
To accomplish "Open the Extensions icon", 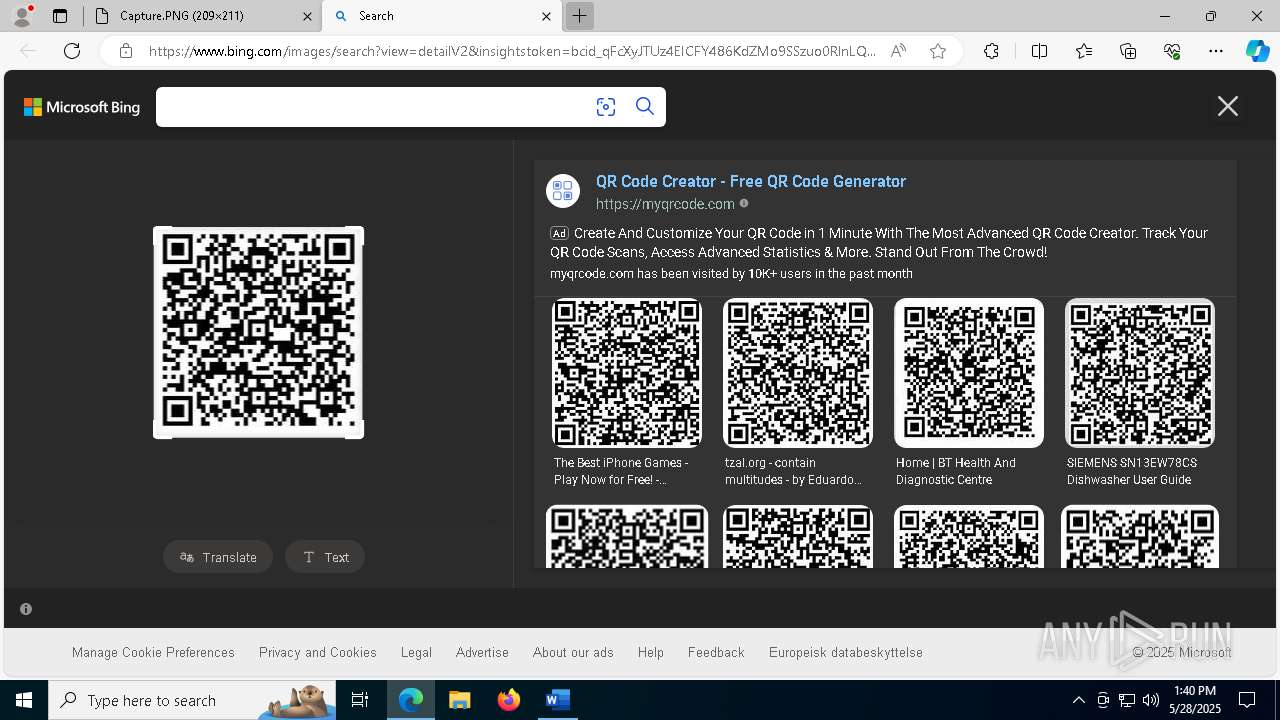I will [x=991, y=51].
